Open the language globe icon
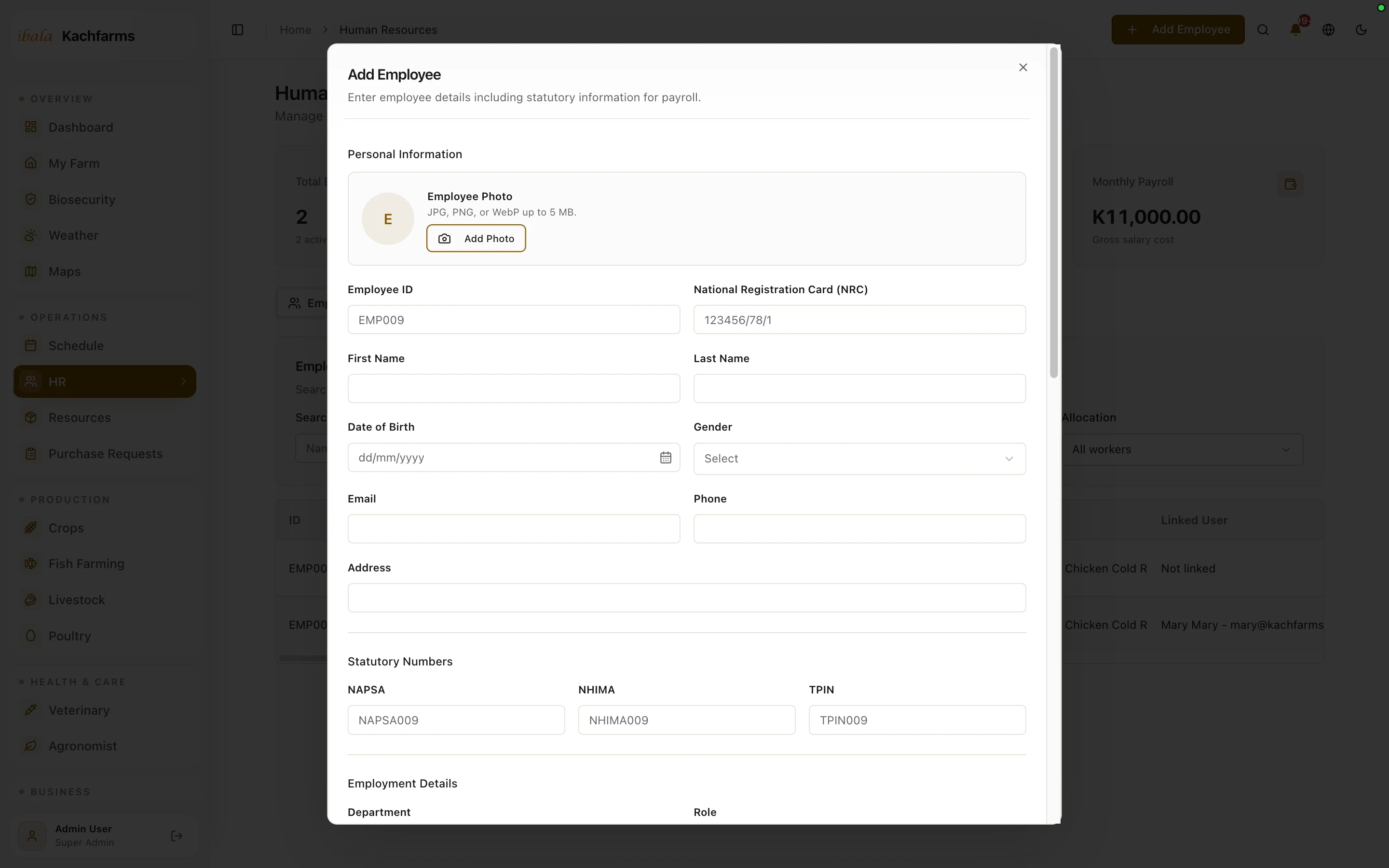This screenshot has width=1389, height=868. coord(1328,30)
